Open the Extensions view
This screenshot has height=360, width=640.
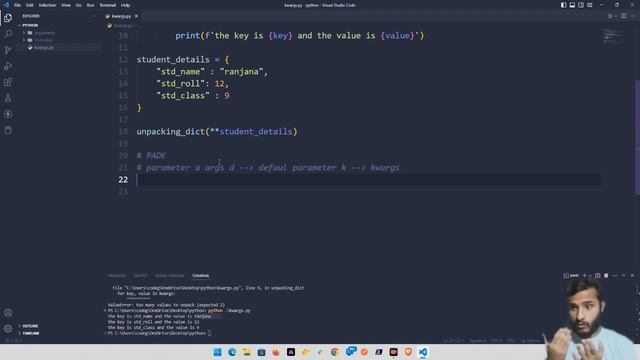click(8, 82)
